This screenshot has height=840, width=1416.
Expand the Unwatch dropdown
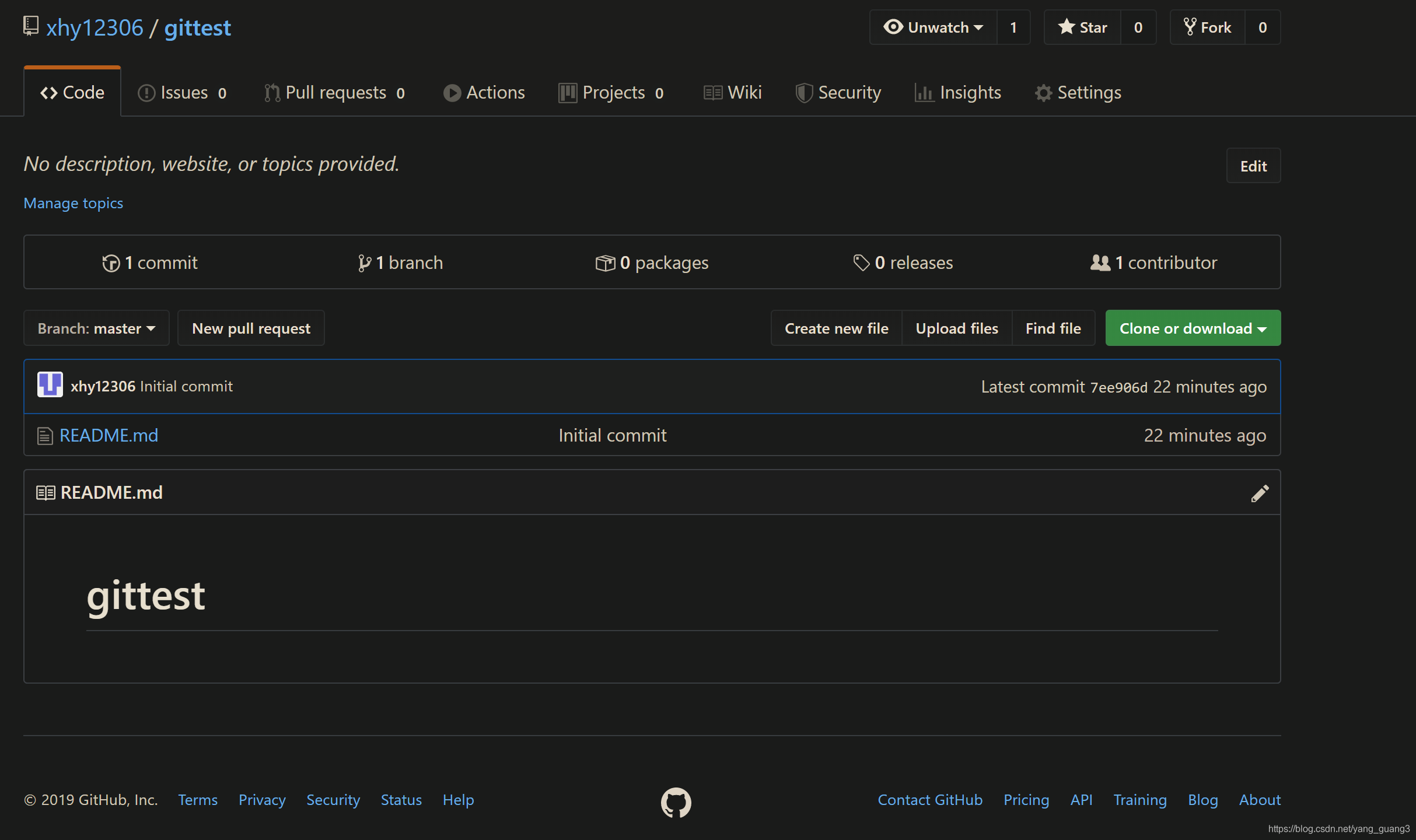click(933, 27)
